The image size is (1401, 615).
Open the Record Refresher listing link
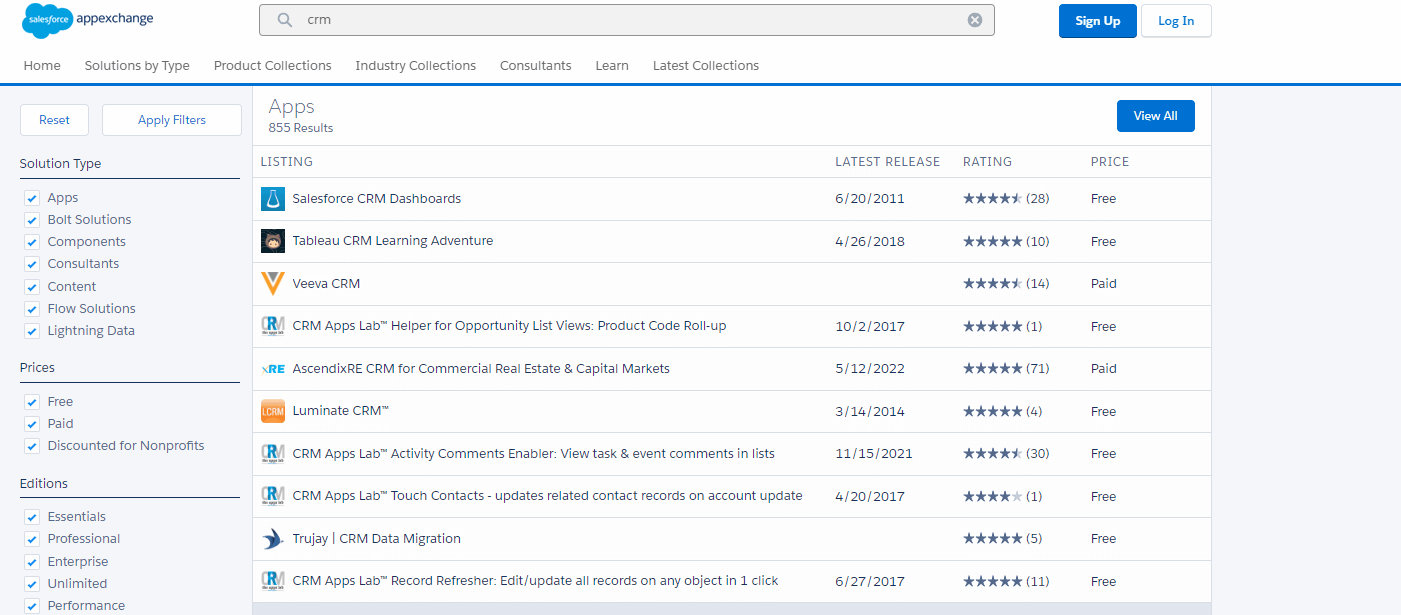pos(535,581)
